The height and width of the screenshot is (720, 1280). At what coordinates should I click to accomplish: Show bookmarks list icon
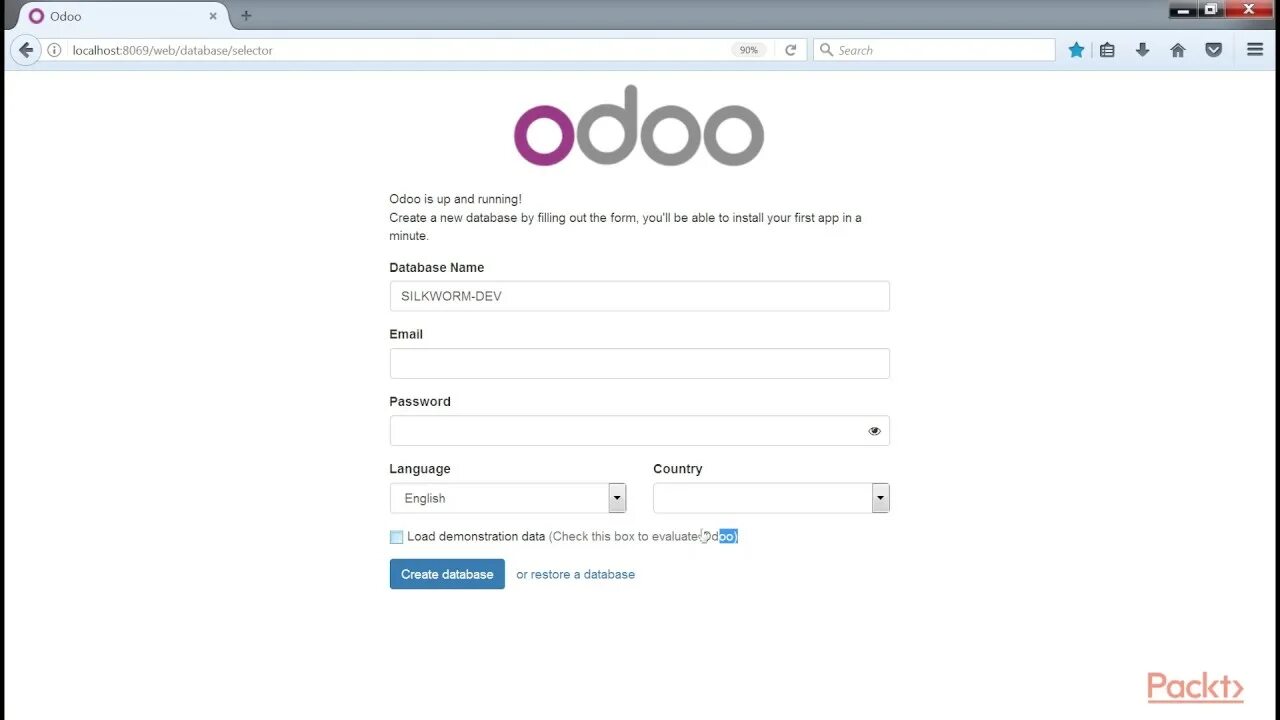(x=1107, y=50)
